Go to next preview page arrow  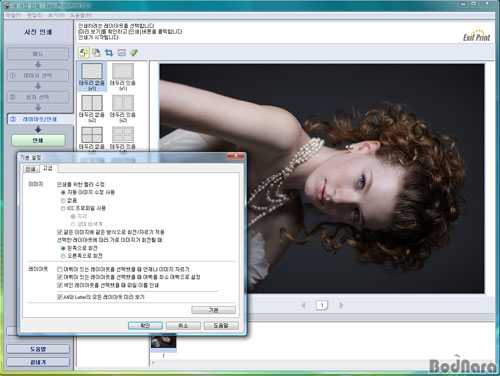[341, 305]
